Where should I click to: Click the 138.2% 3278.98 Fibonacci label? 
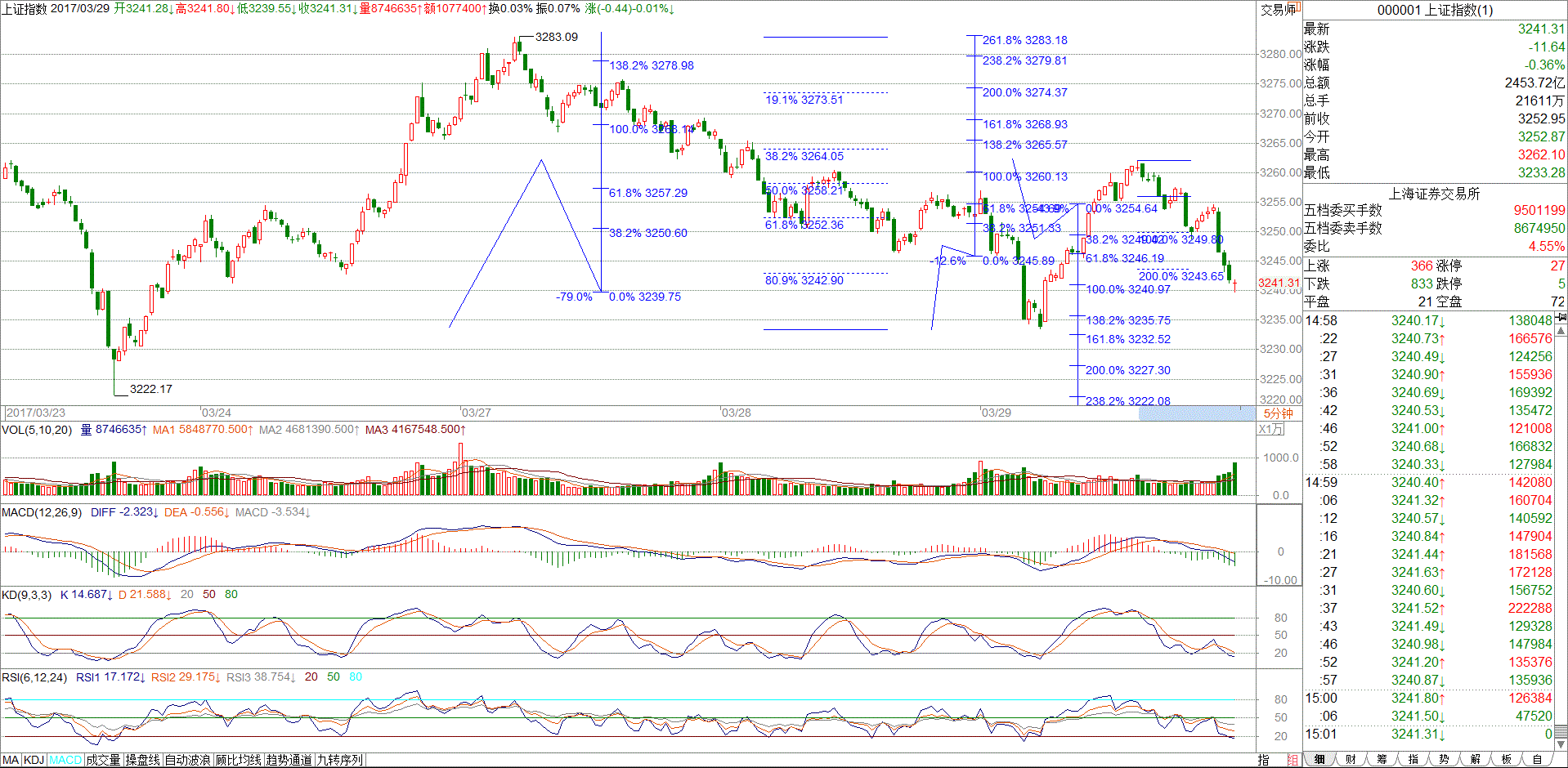pyautogui.click(x=652, y=65)
